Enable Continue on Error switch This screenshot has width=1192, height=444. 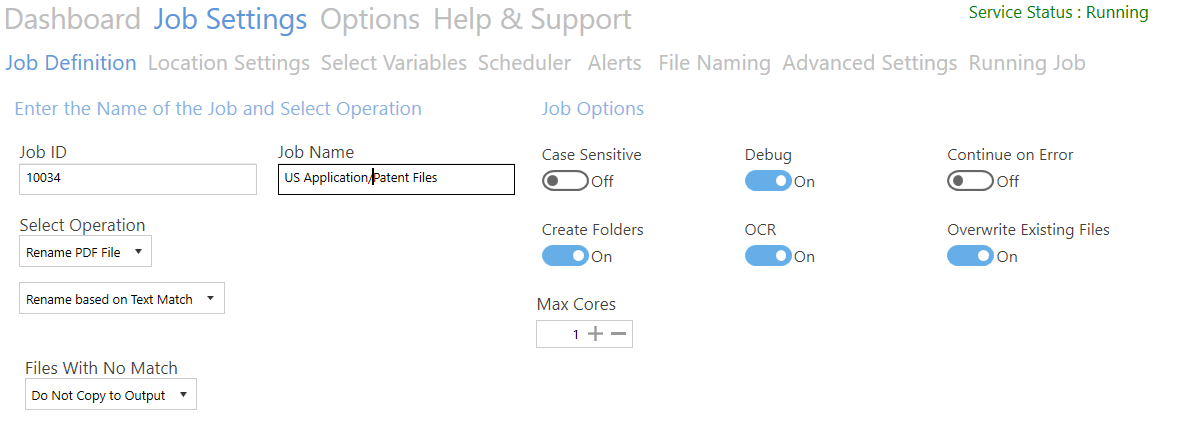coord(970,181)
